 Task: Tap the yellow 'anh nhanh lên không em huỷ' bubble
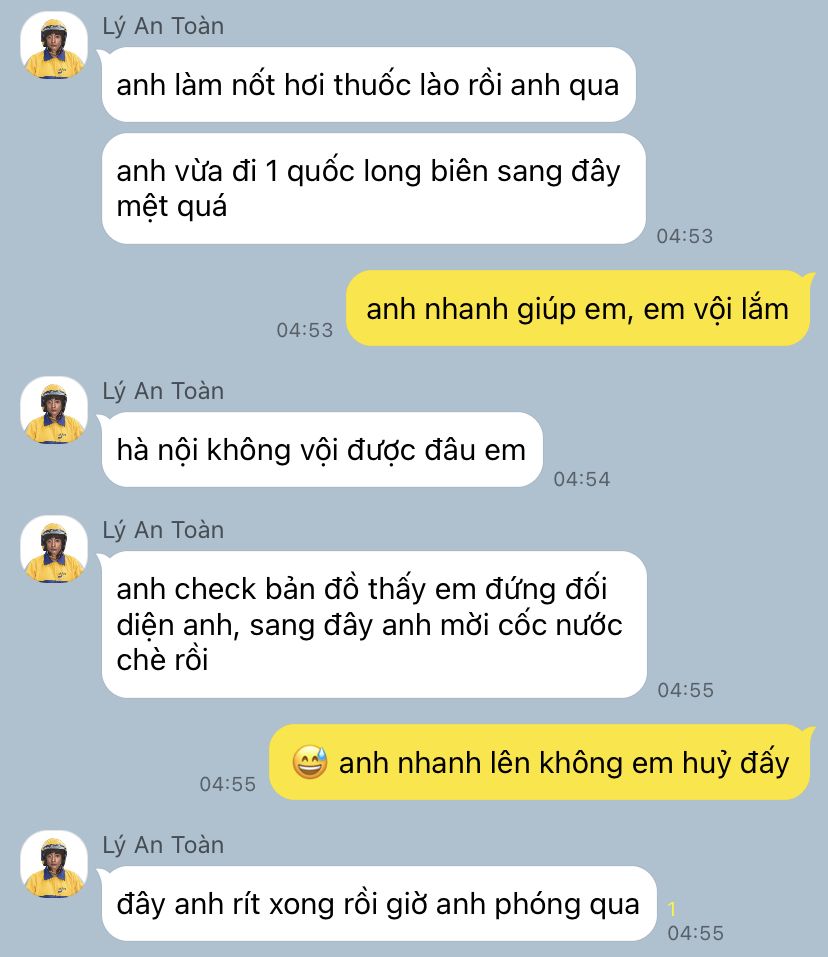coord(541,762)
